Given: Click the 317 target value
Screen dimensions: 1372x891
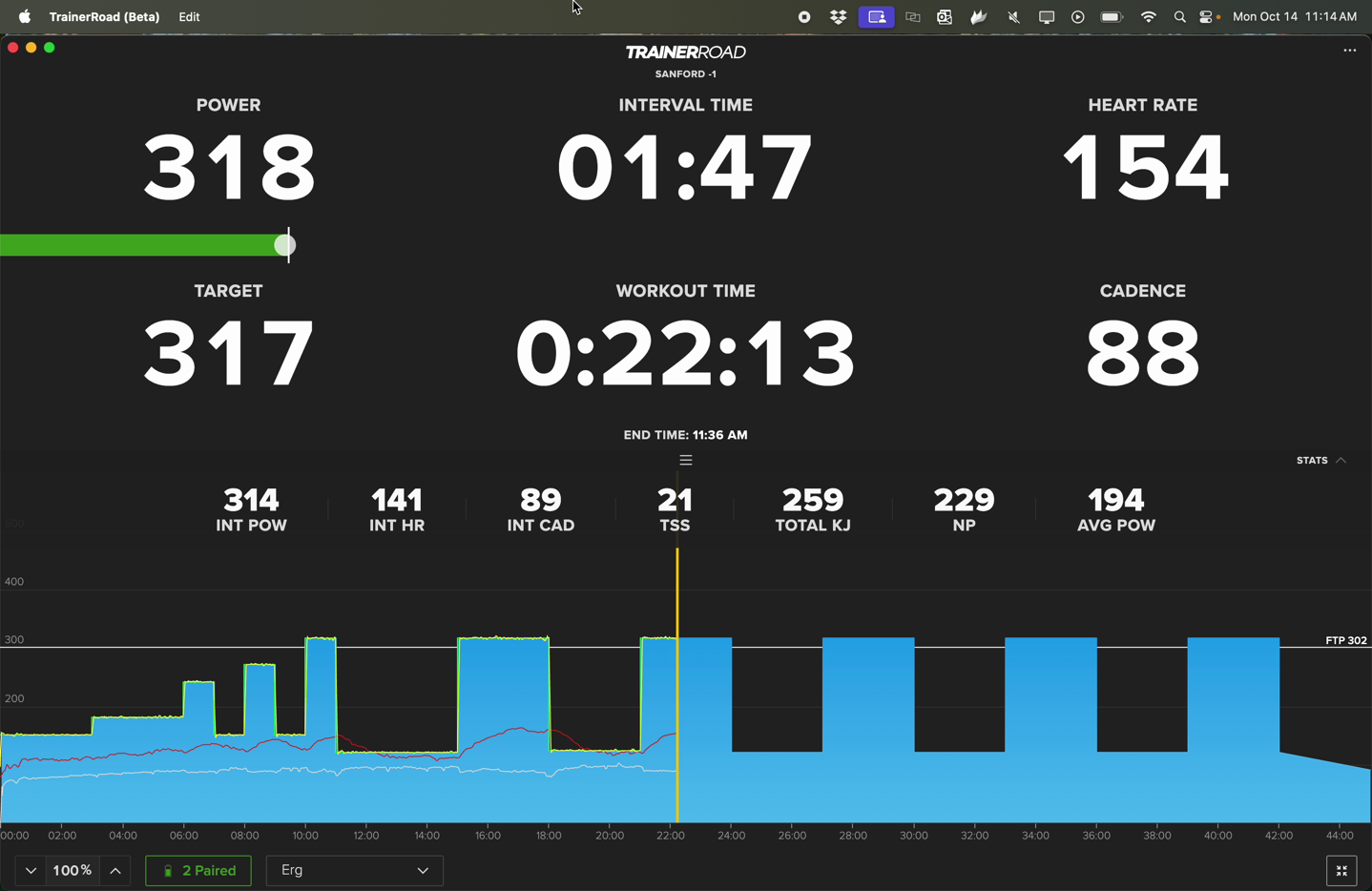Looking at the screenshot, I should point(229,354).
